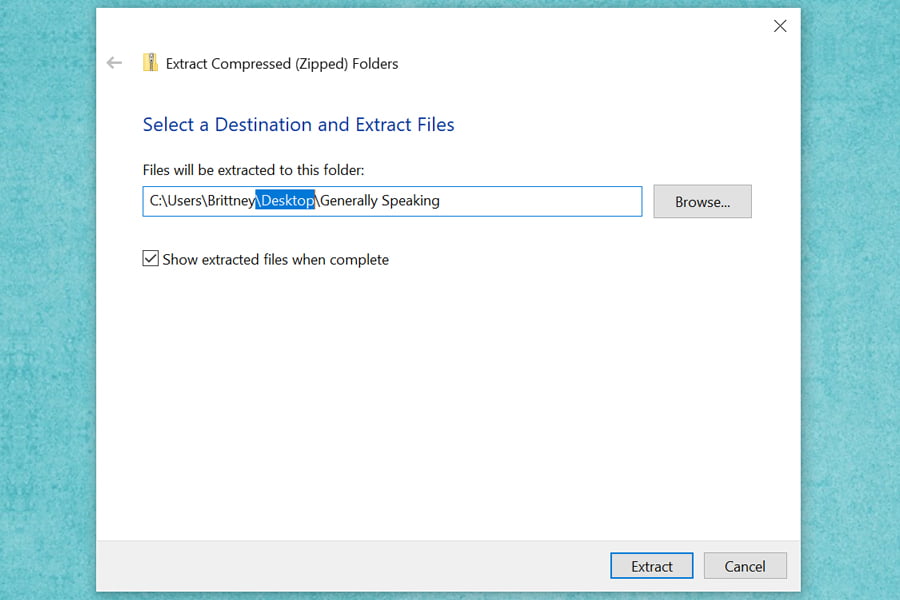Screen dimensions: 900x600
Task: Click the "Show extracted files when complete" label
Action: point(276,260)
